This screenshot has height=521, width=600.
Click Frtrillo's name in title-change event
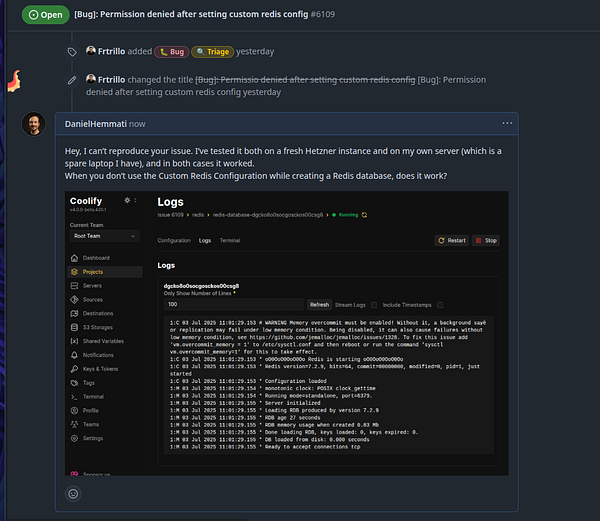pyautogui.click(x=111, y=80)
